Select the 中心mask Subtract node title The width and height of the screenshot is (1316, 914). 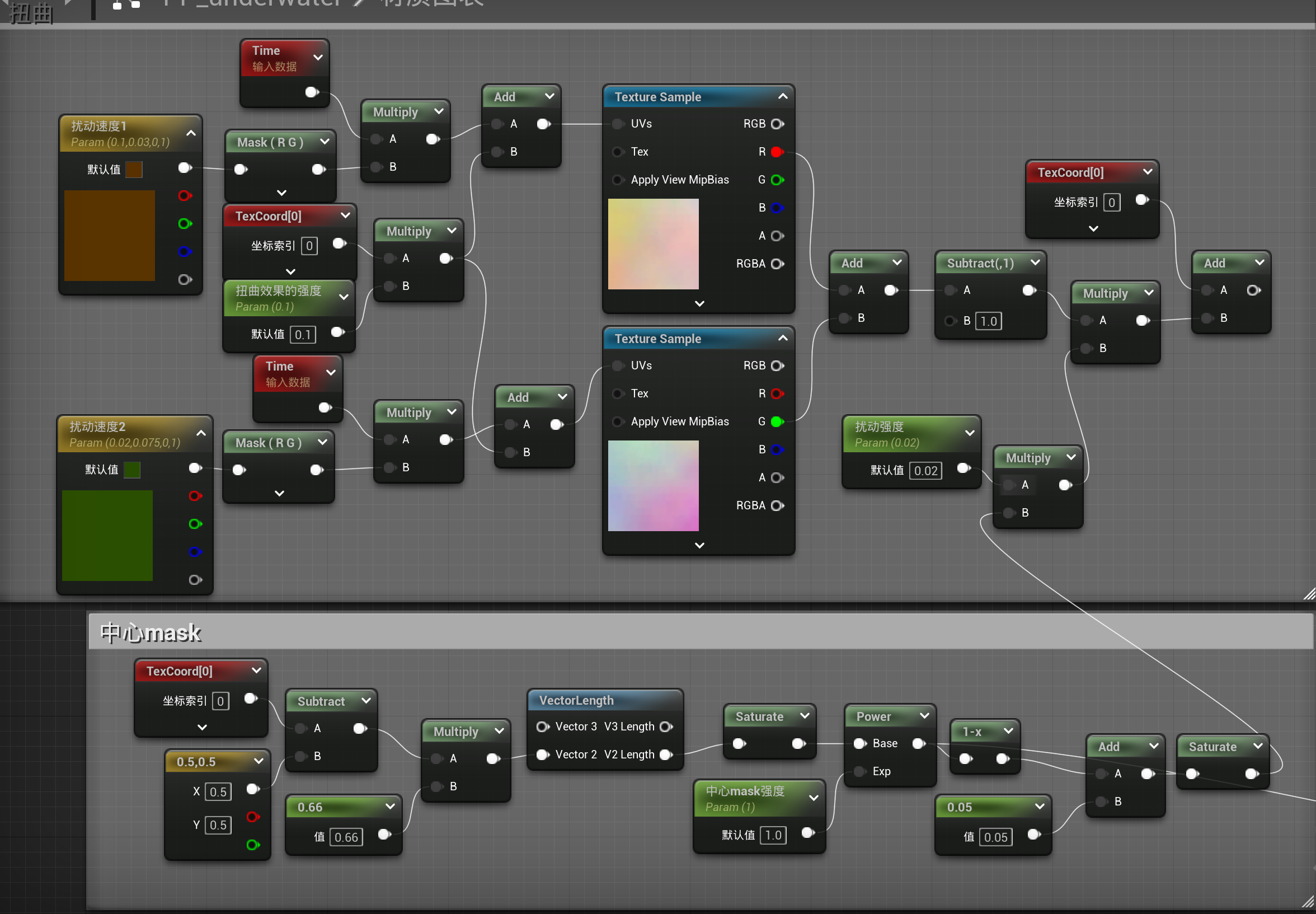pyautogui.click(x=321, y=701)
